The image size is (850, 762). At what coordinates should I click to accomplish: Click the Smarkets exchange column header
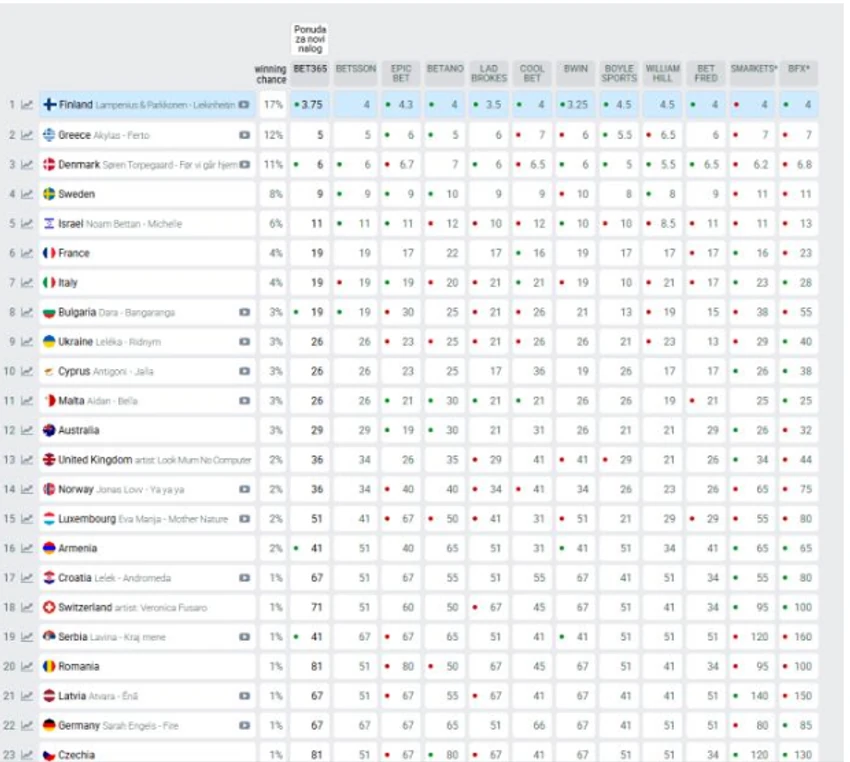click(753, 69)
